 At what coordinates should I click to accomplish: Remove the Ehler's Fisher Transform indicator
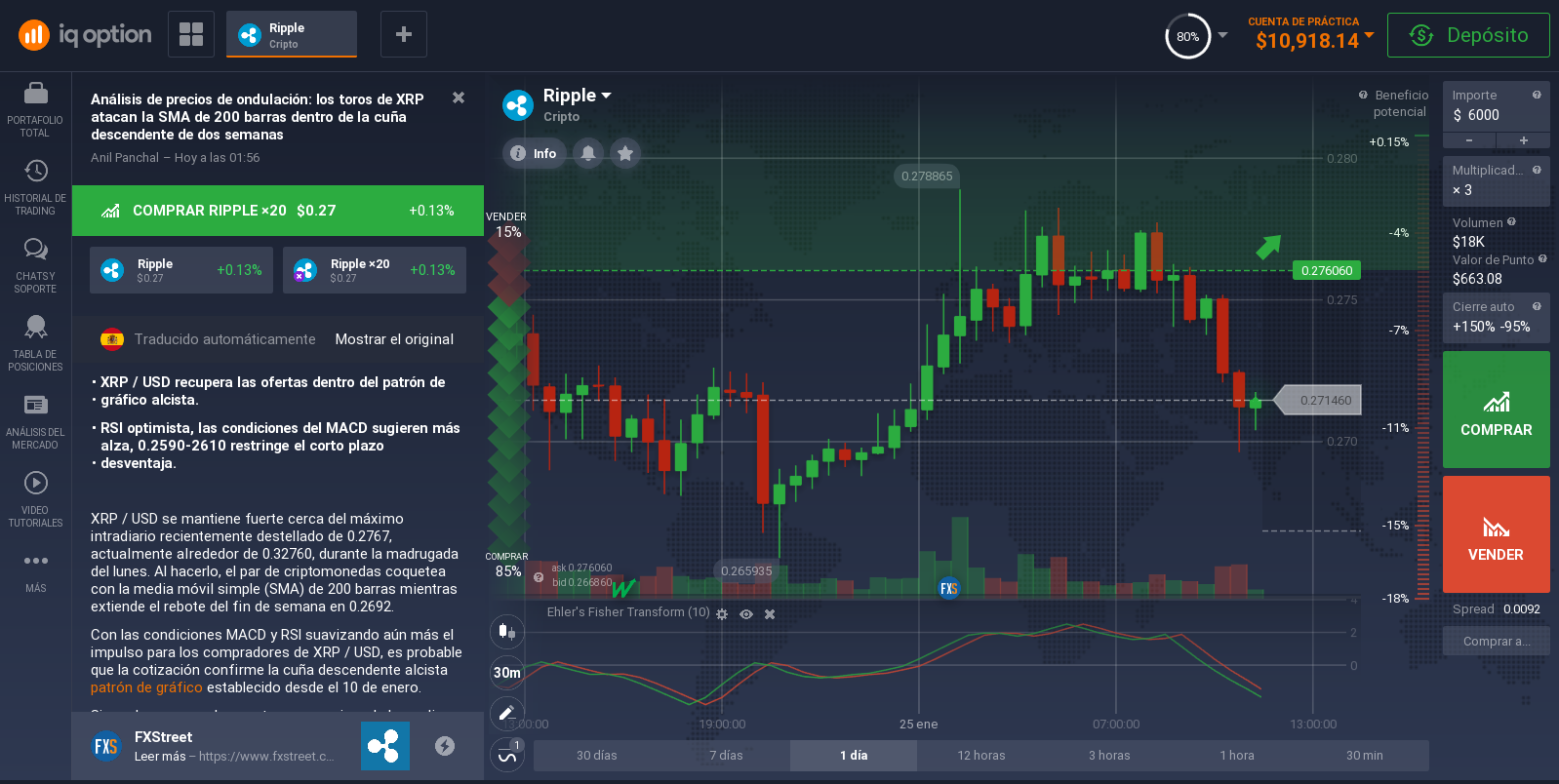[770, 614]
